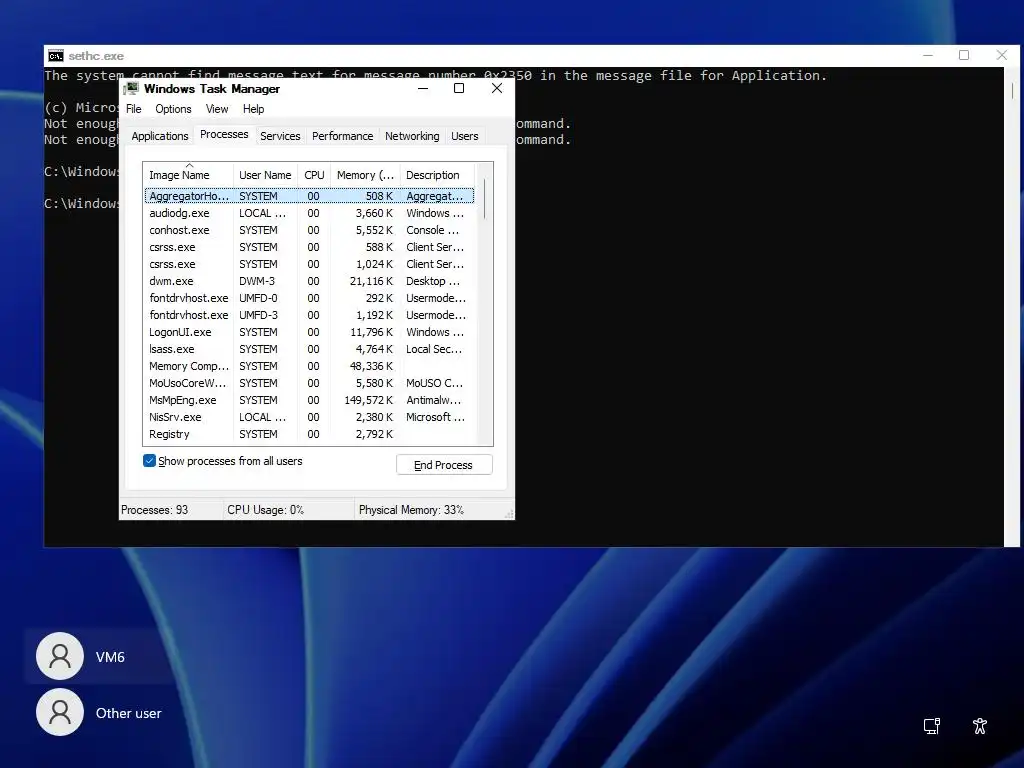
Task: Sort by User Name column header
Action: pyautogui.click(x=265, y=175)
